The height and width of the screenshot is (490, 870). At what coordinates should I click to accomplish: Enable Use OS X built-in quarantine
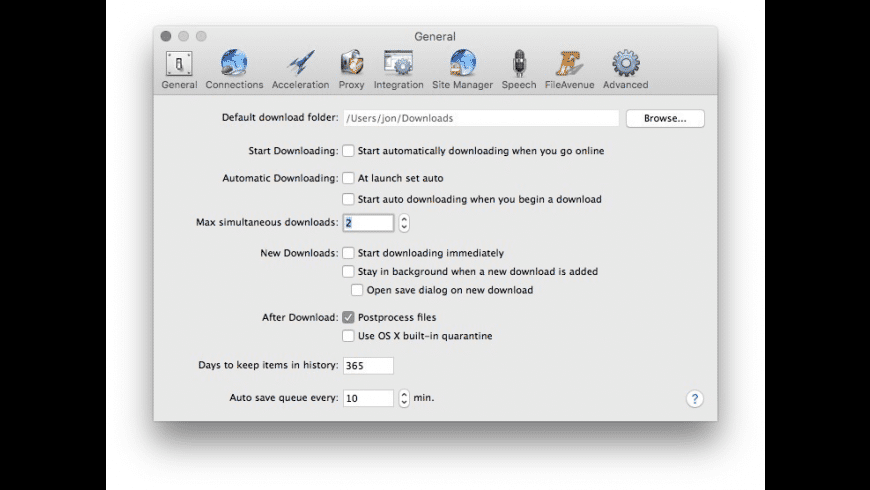[348, 336]
